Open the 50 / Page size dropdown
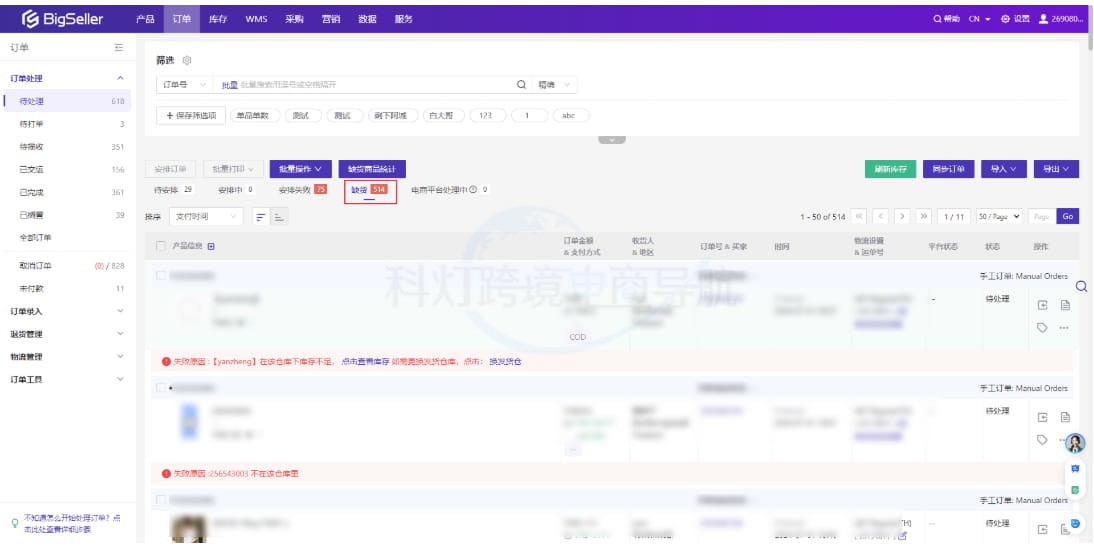 pyautogui.click(x=999, y=216)
